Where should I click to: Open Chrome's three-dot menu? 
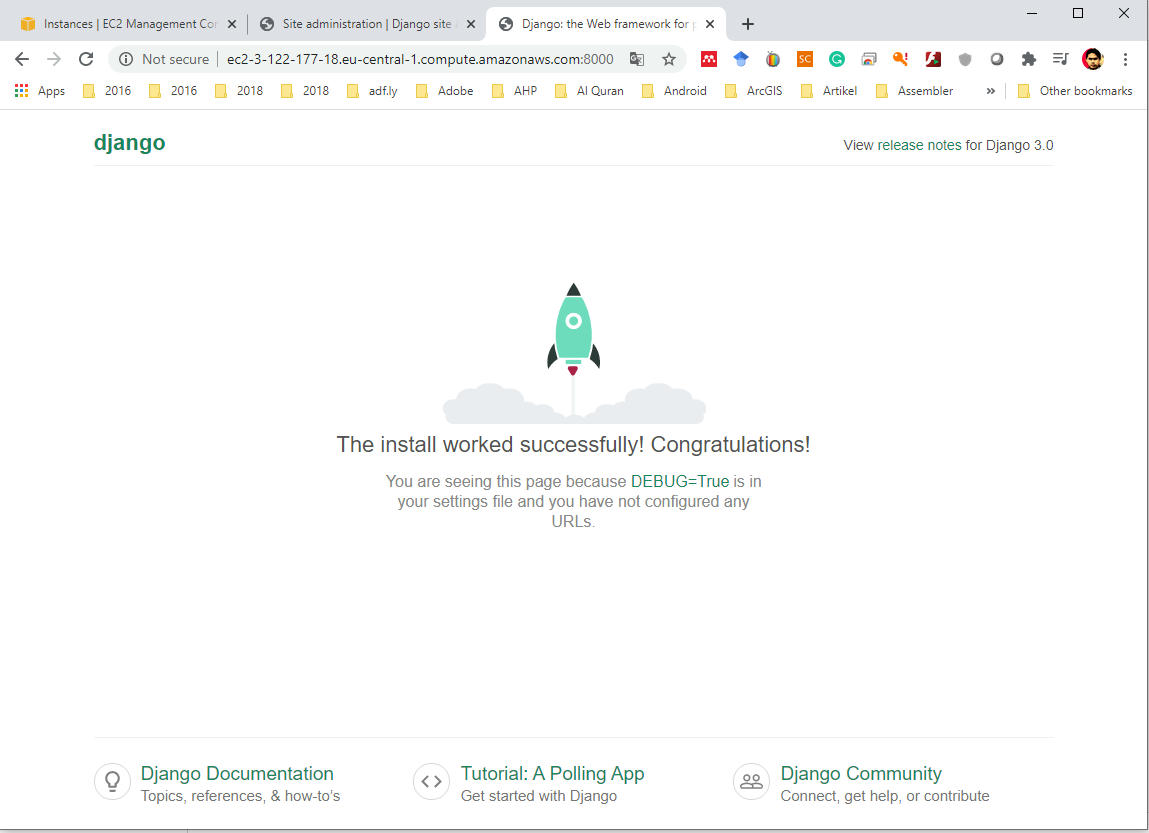point(1126,59)
